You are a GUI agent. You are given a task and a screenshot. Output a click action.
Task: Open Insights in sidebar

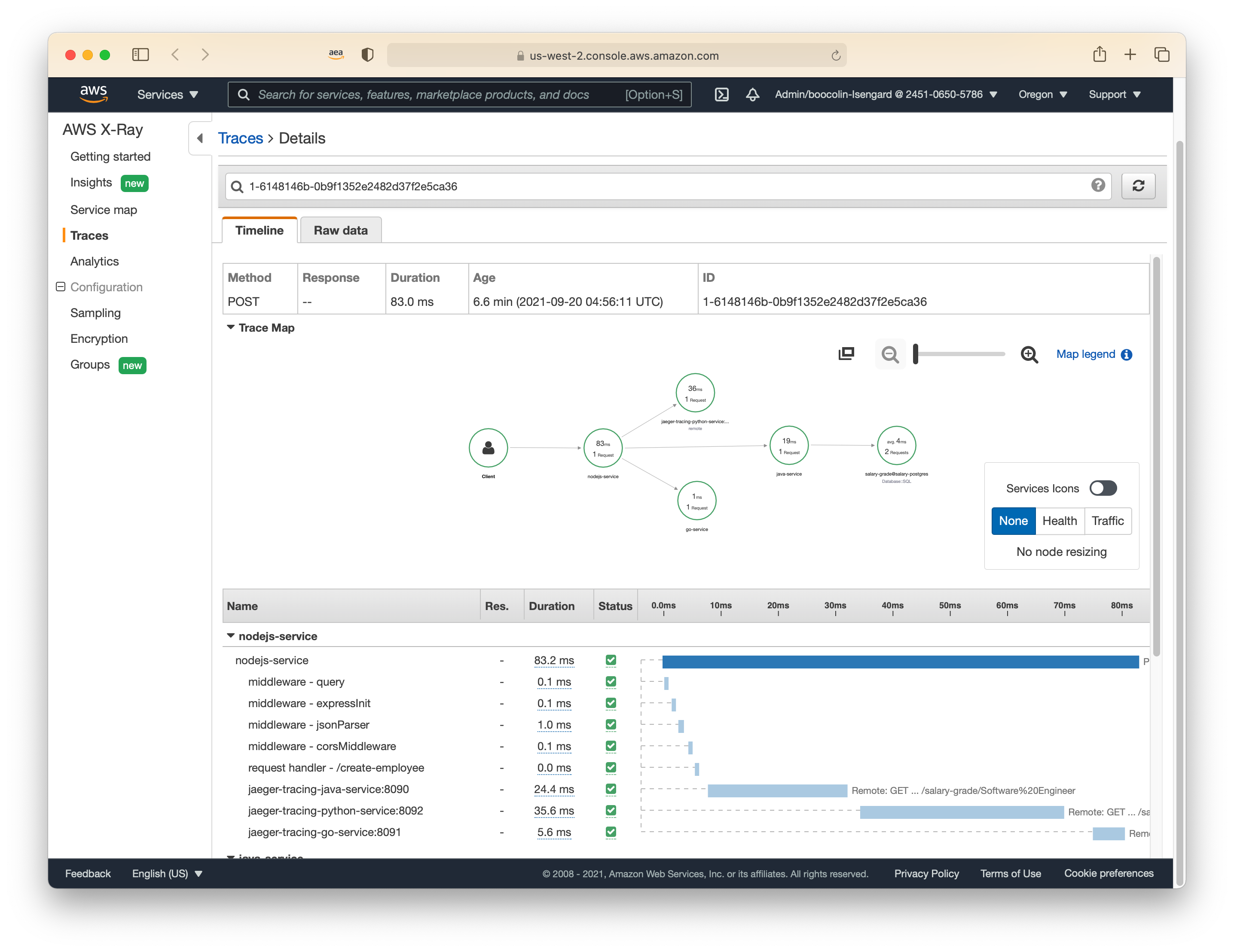[91, 183]
